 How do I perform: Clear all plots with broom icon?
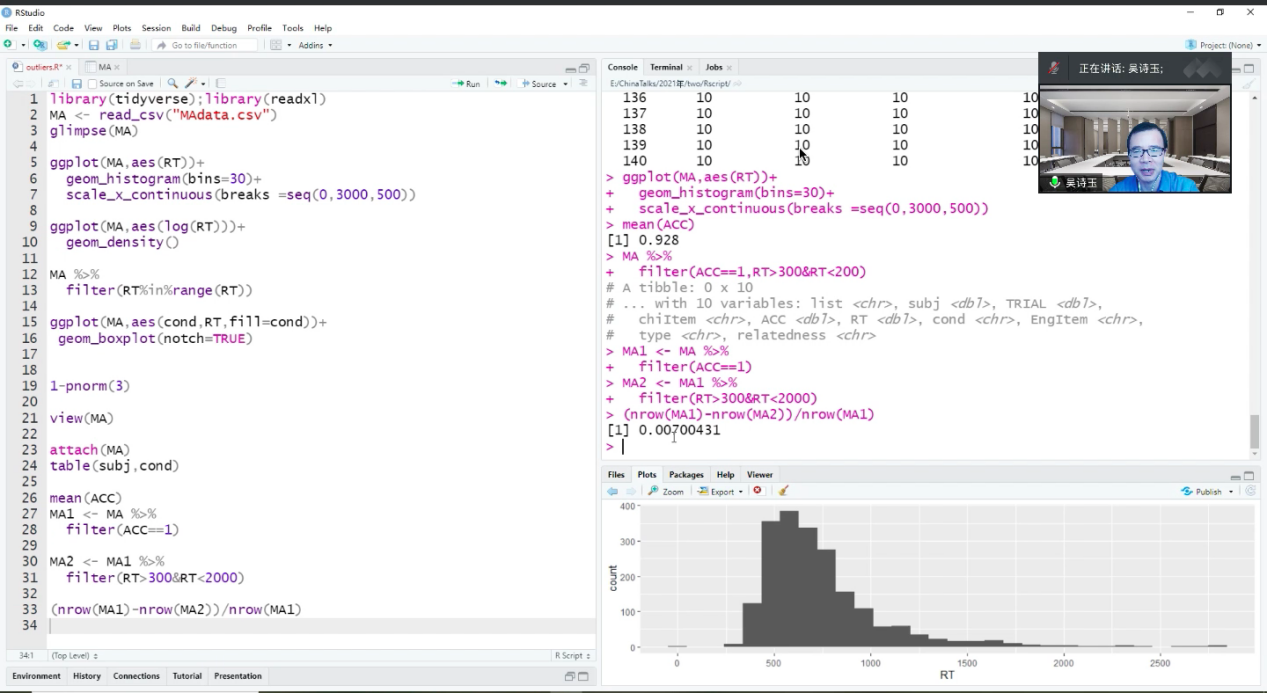pos(783,491)
